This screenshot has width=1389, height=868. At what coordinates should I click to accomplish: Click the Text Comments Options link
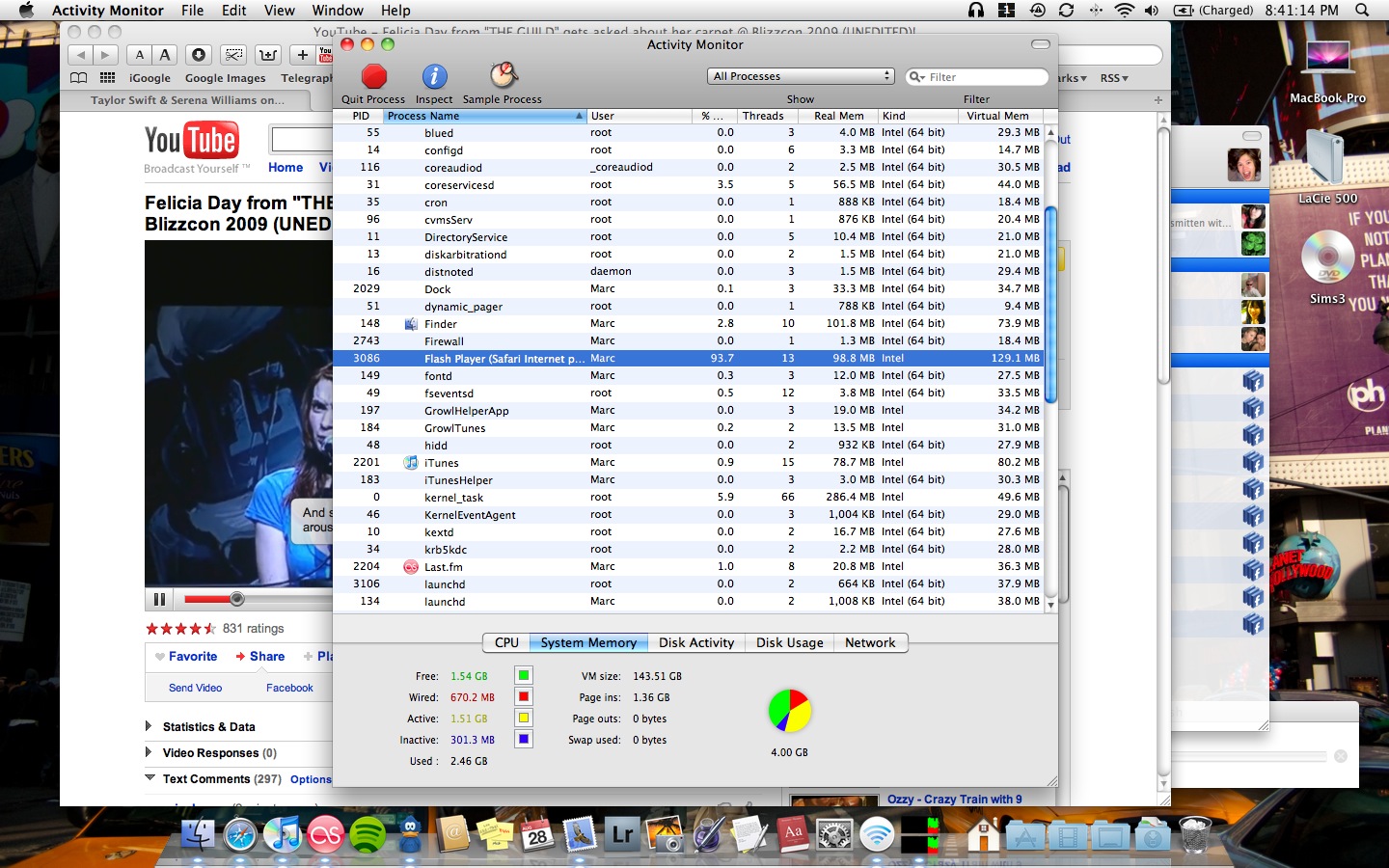pyautogui.click(x=311, y=779)
